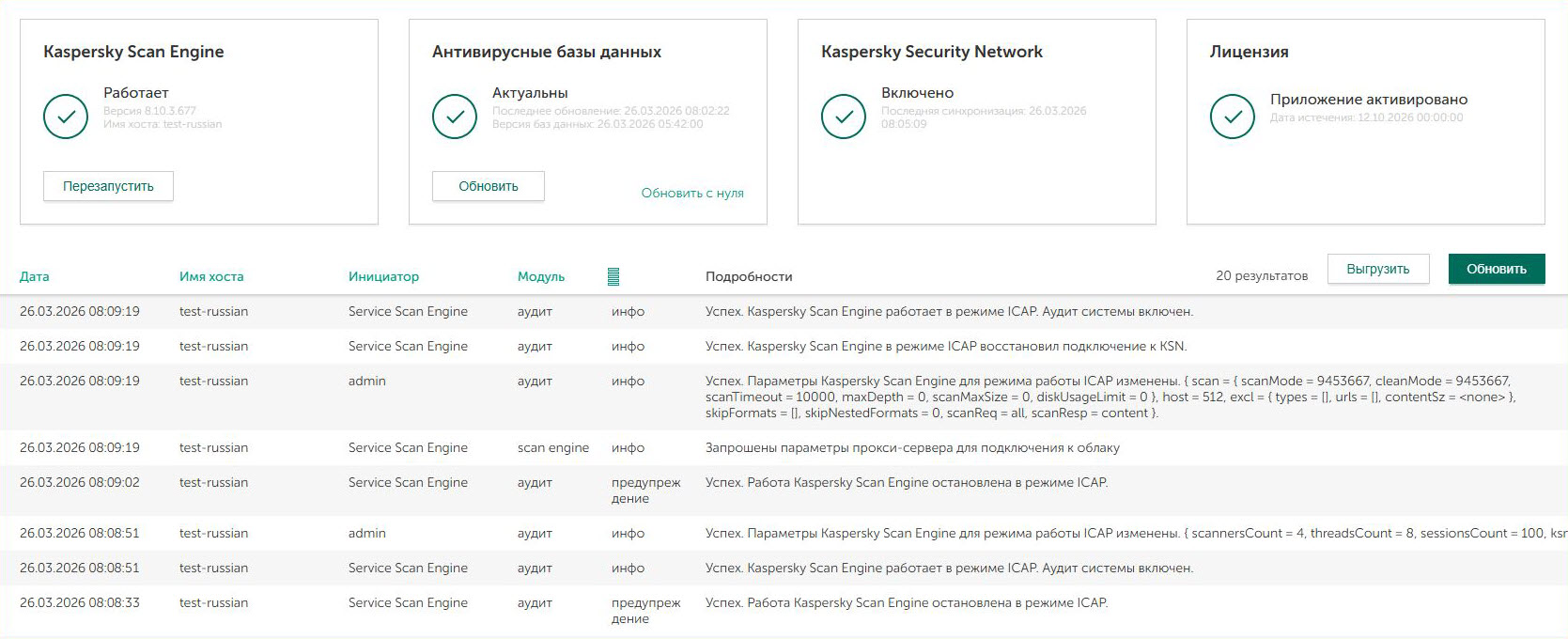Click the details containing scanMode = 9453667
The height and width of the screenshot is (639, 1568).
point(1110,397)
